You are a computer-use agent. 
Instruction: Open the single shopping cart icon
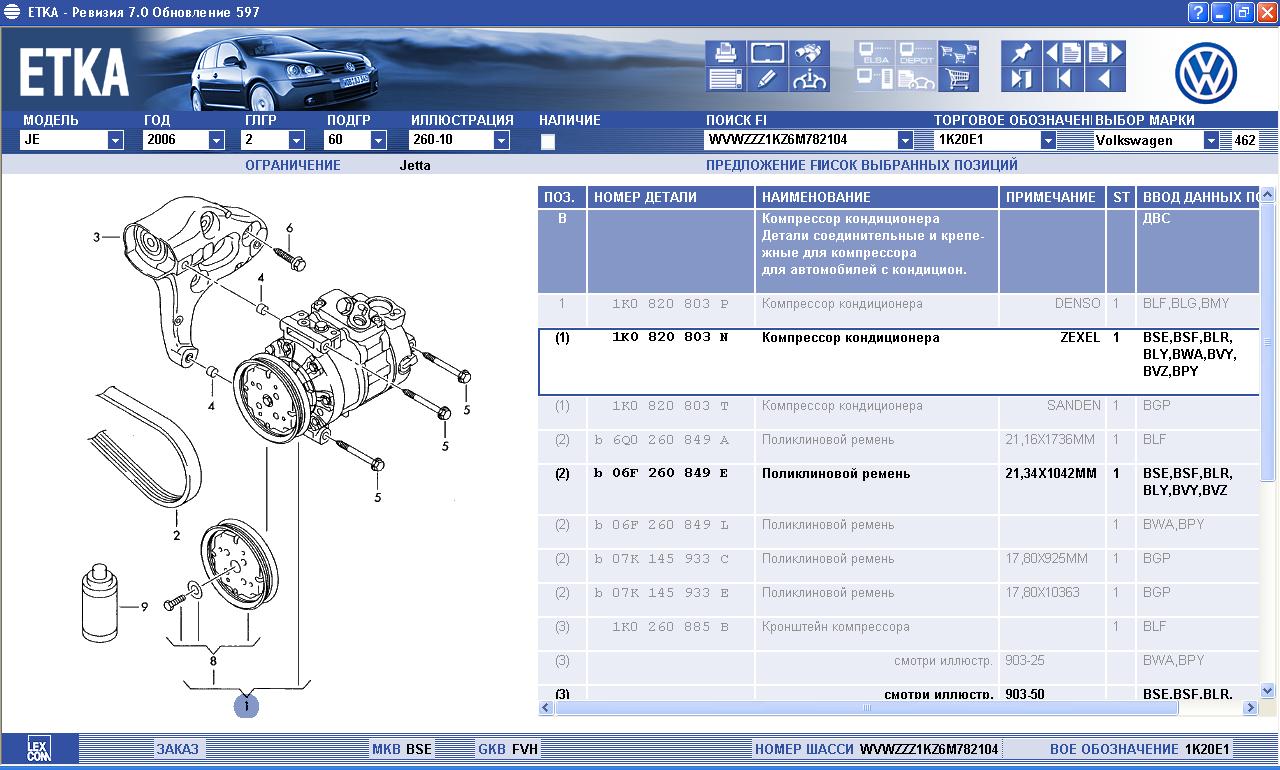tap(959, 79)
